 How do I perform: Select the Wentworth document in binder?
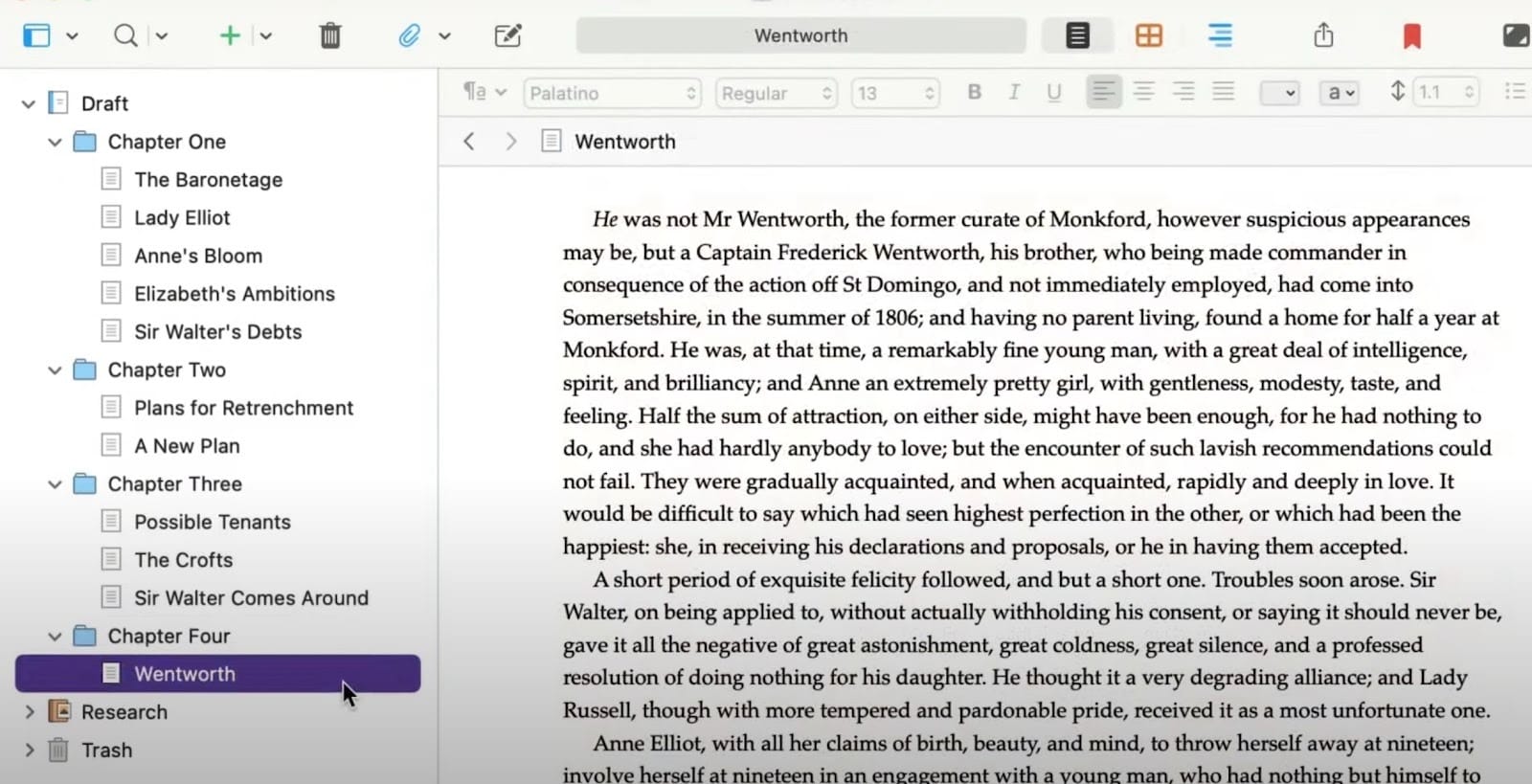[x=217, y=674]
